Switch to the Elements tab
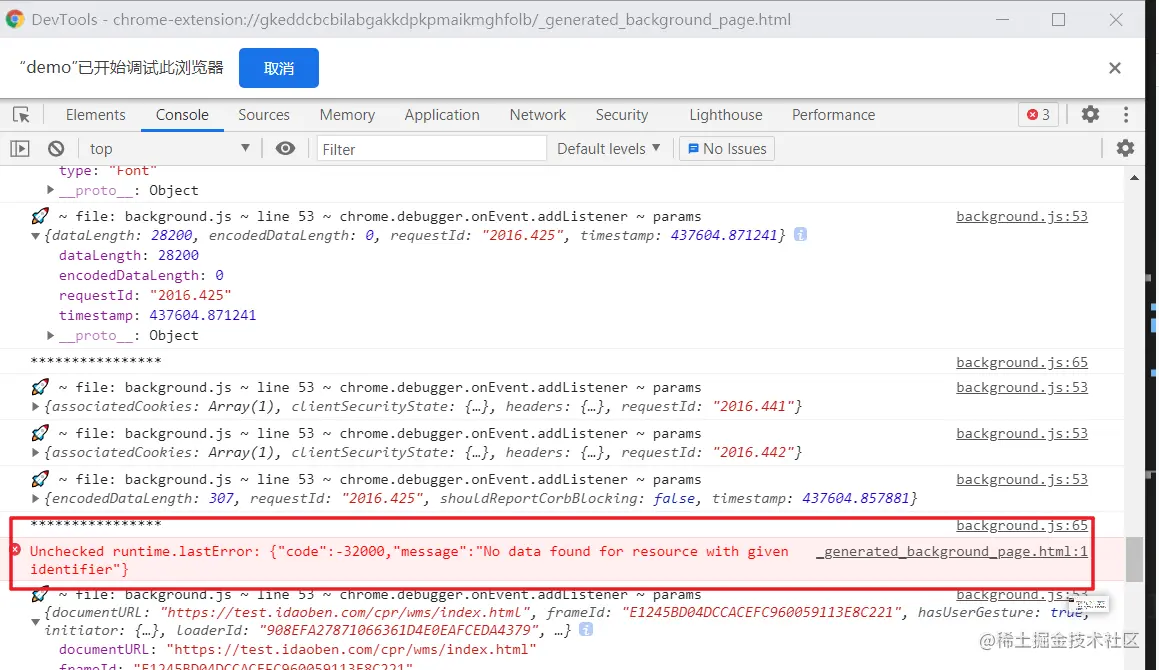This screenshot has width=1159, height=670. 95,115
